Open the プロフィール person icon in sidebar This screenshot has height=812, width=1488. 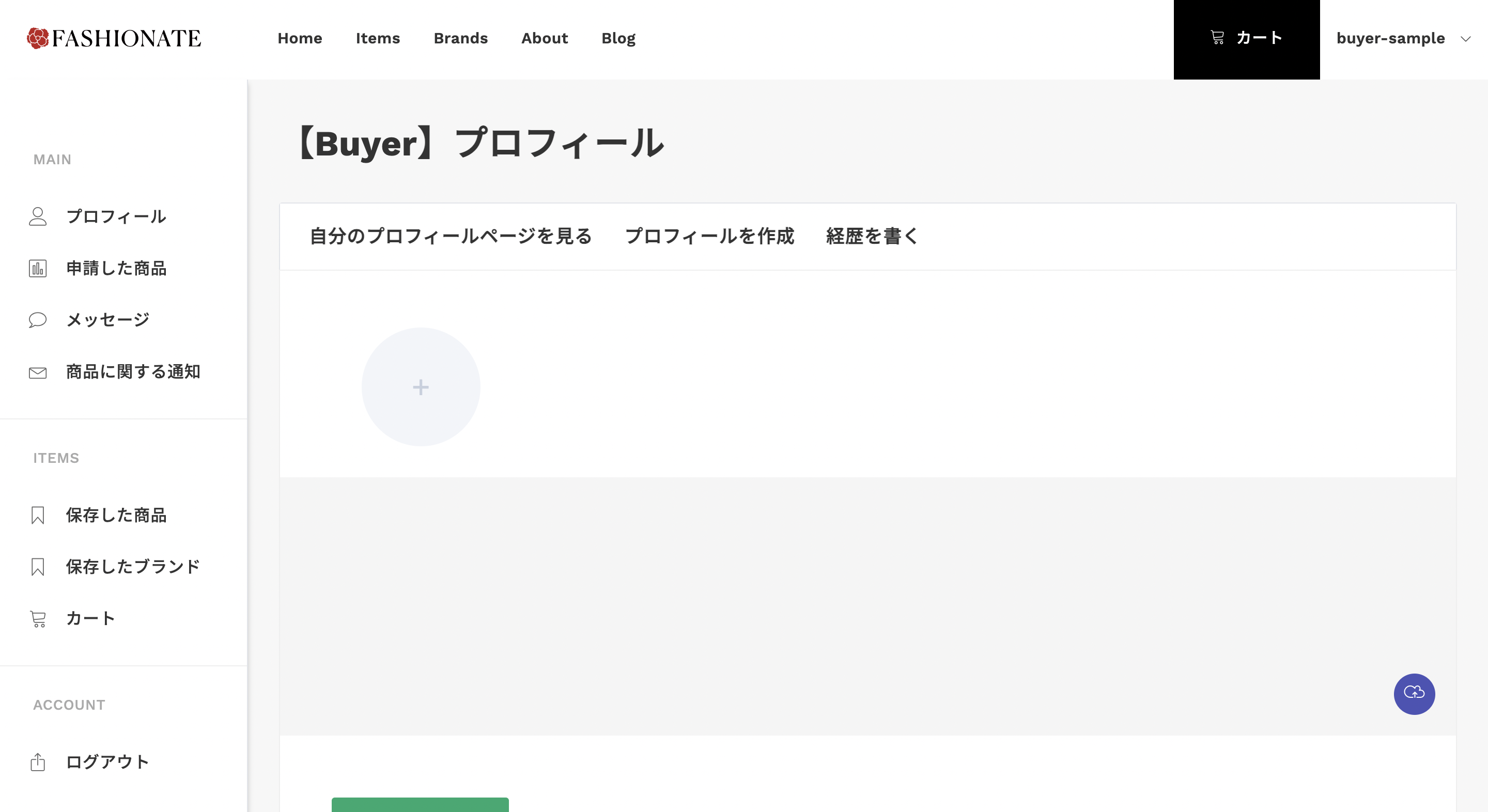coord(38,216)
